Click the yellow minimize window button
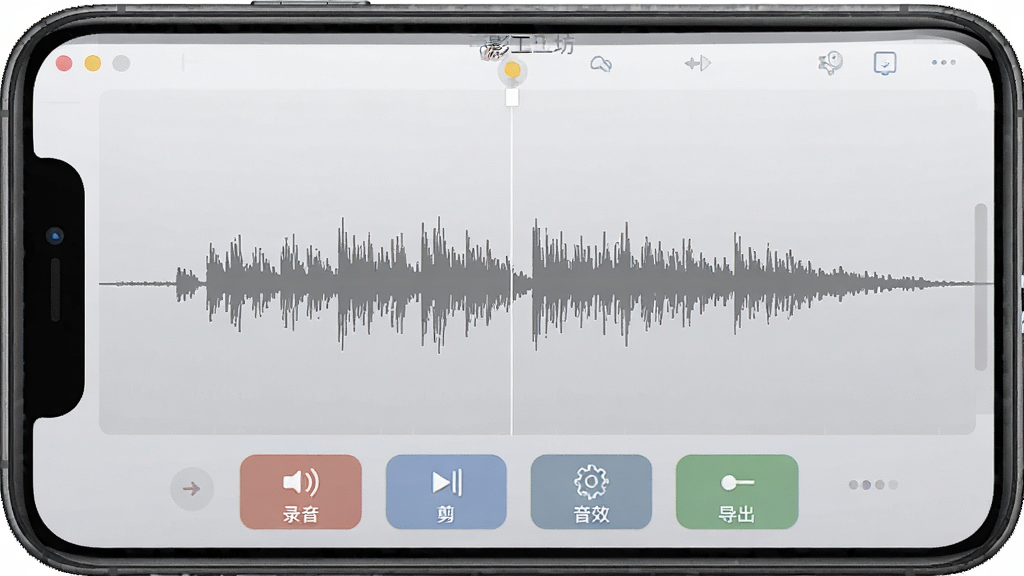The height and width of the screenshot is (576, 1024). (93, 63)
